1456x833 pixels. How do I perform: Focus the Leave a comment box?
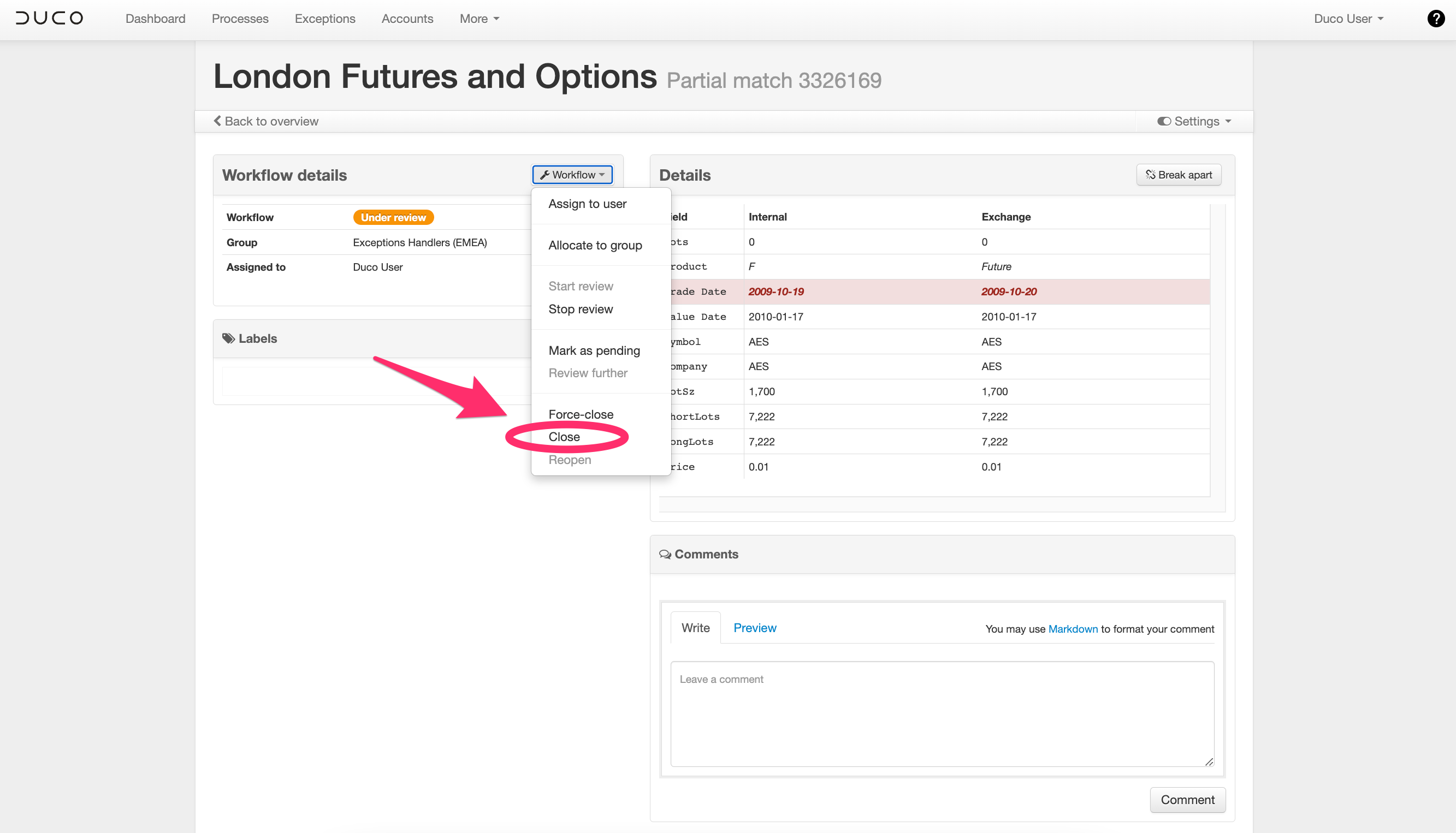click(x=942, y=713)
